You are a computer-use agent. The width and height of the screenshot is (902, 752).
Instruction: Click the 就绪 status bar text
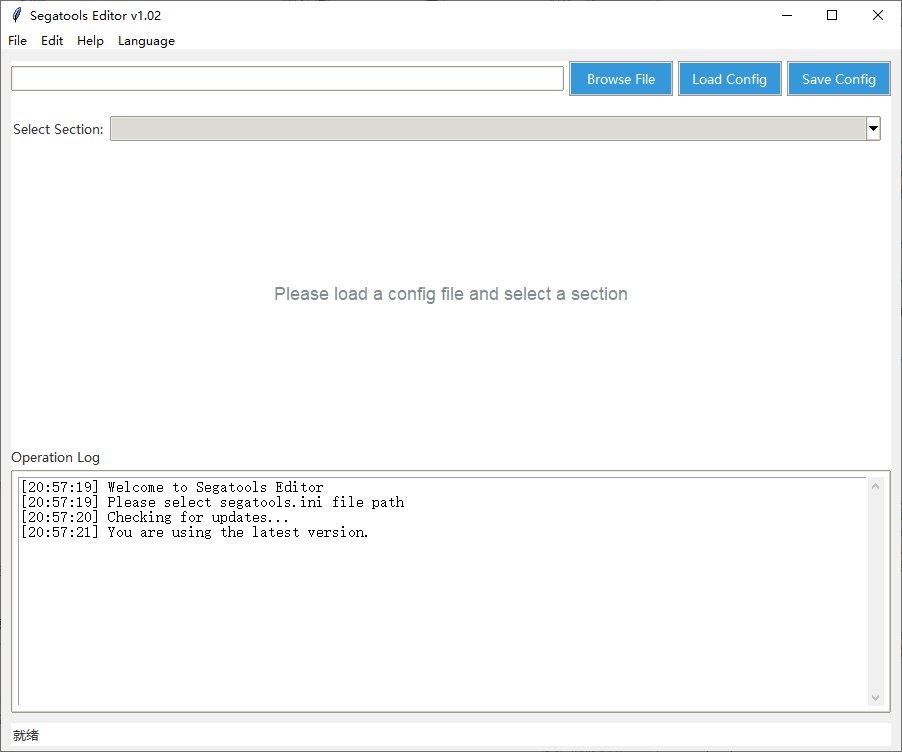tap(26, 735)
